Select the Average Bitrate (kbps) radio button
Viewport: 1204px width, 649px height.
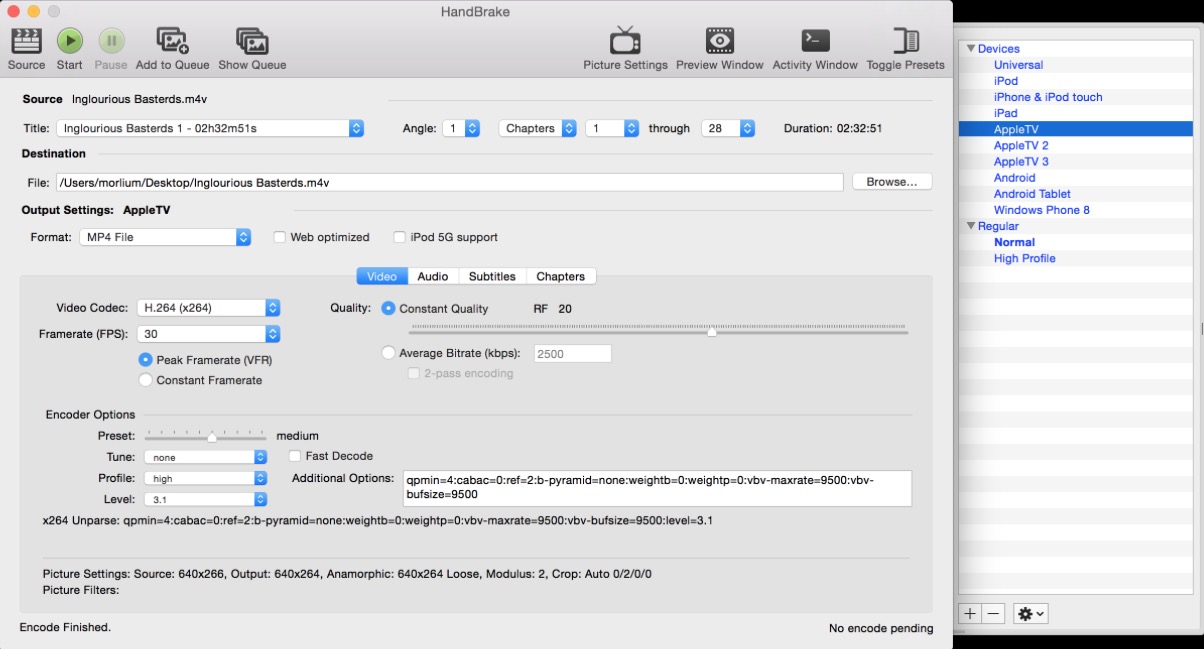(x=389, y=353)
